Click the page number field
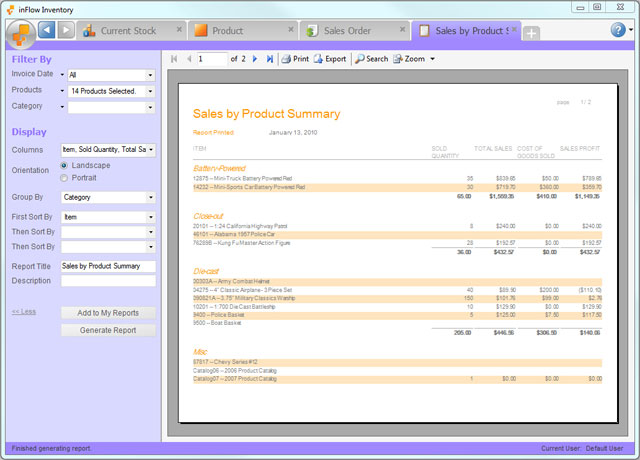This screenshot has height=460, width=640. coord(211,59)
